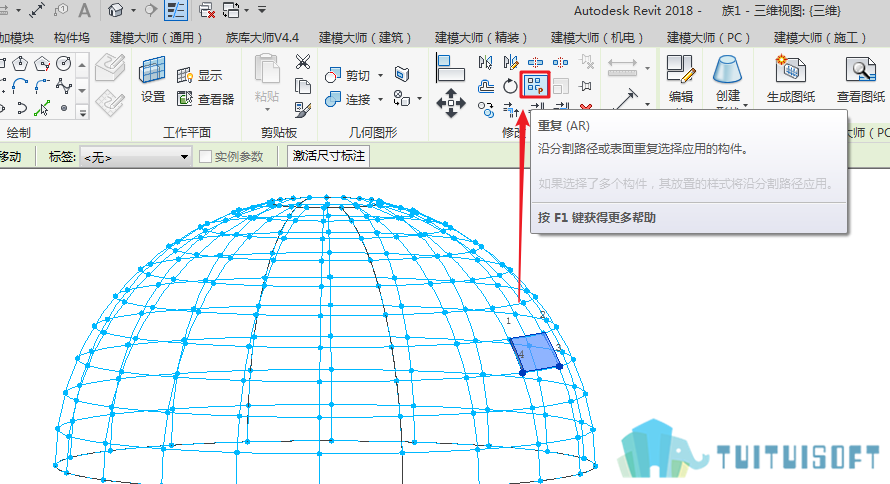Viewport: 890px width, 484px height.
Task: Click the Default 3D View house icon
Action: tap(116, 10)
